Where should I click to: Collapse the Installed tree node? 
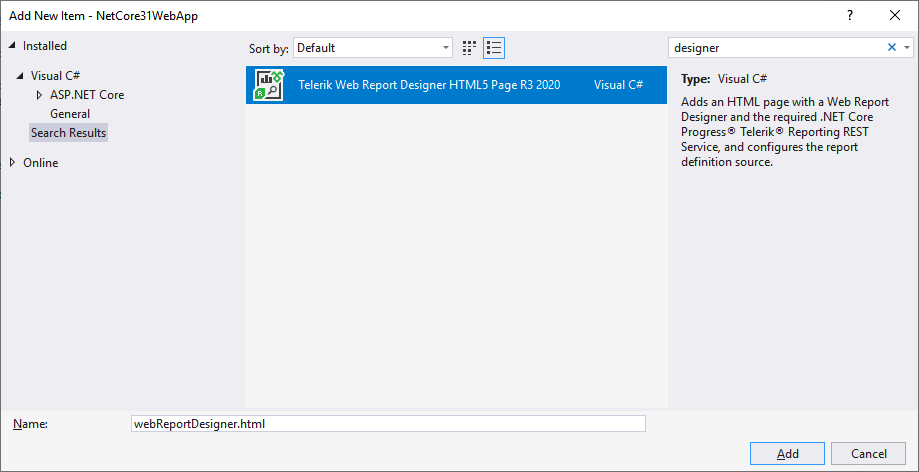(12, 46)
